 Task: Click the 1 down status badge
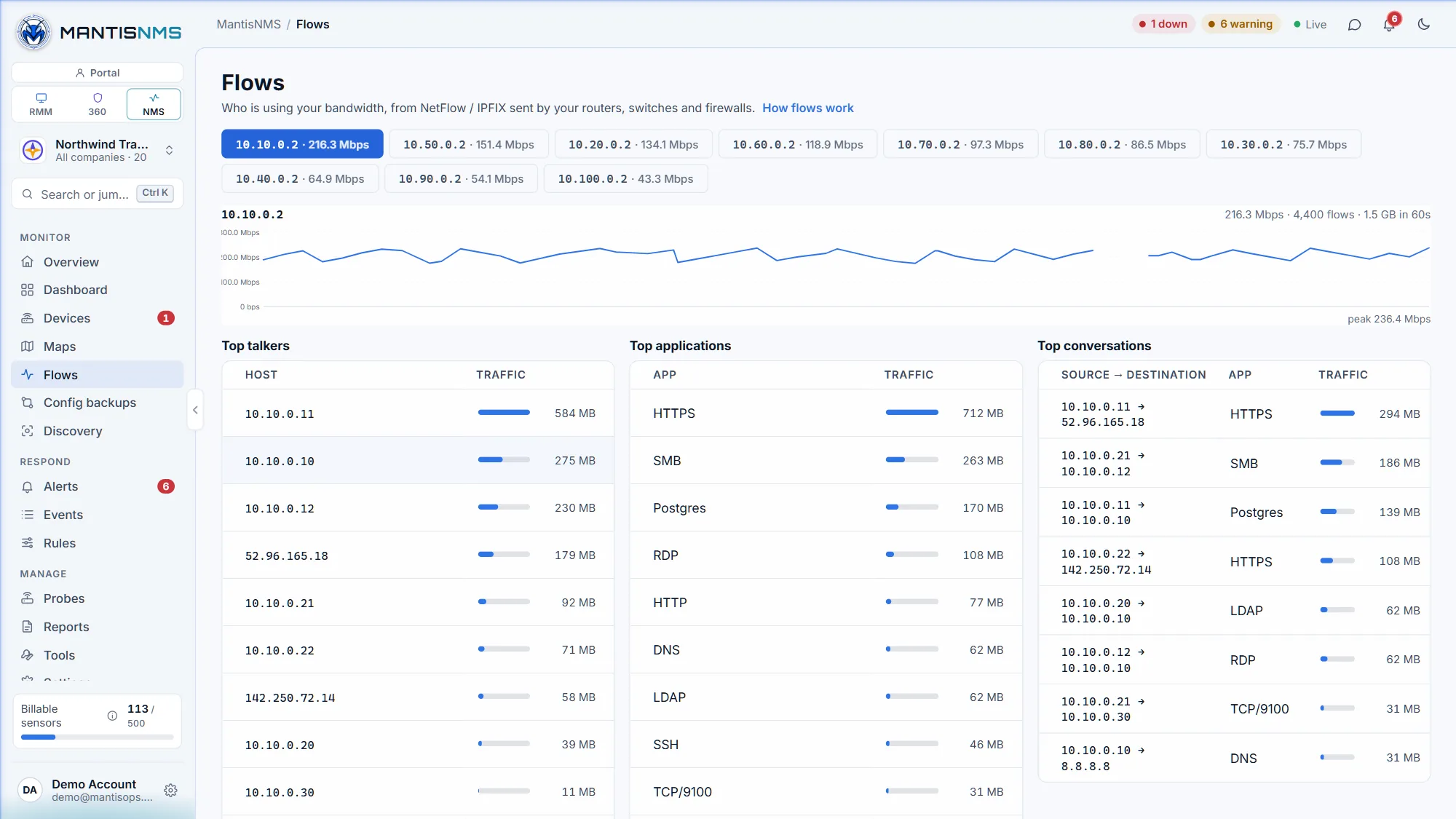(x=1163, y=24)
